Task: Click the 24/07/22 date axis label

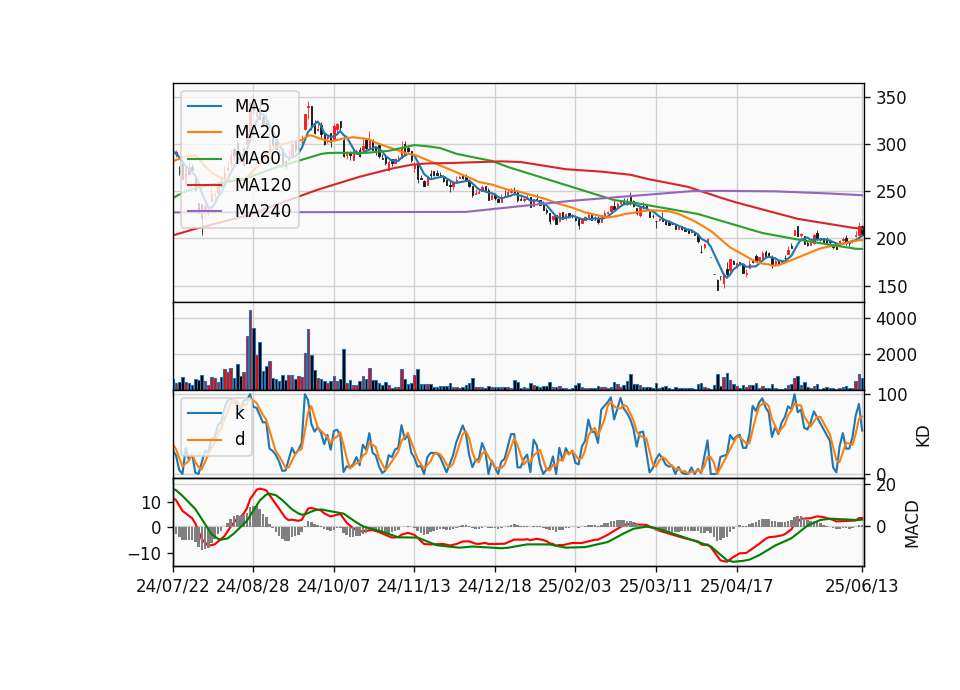Action: [173, 586]
